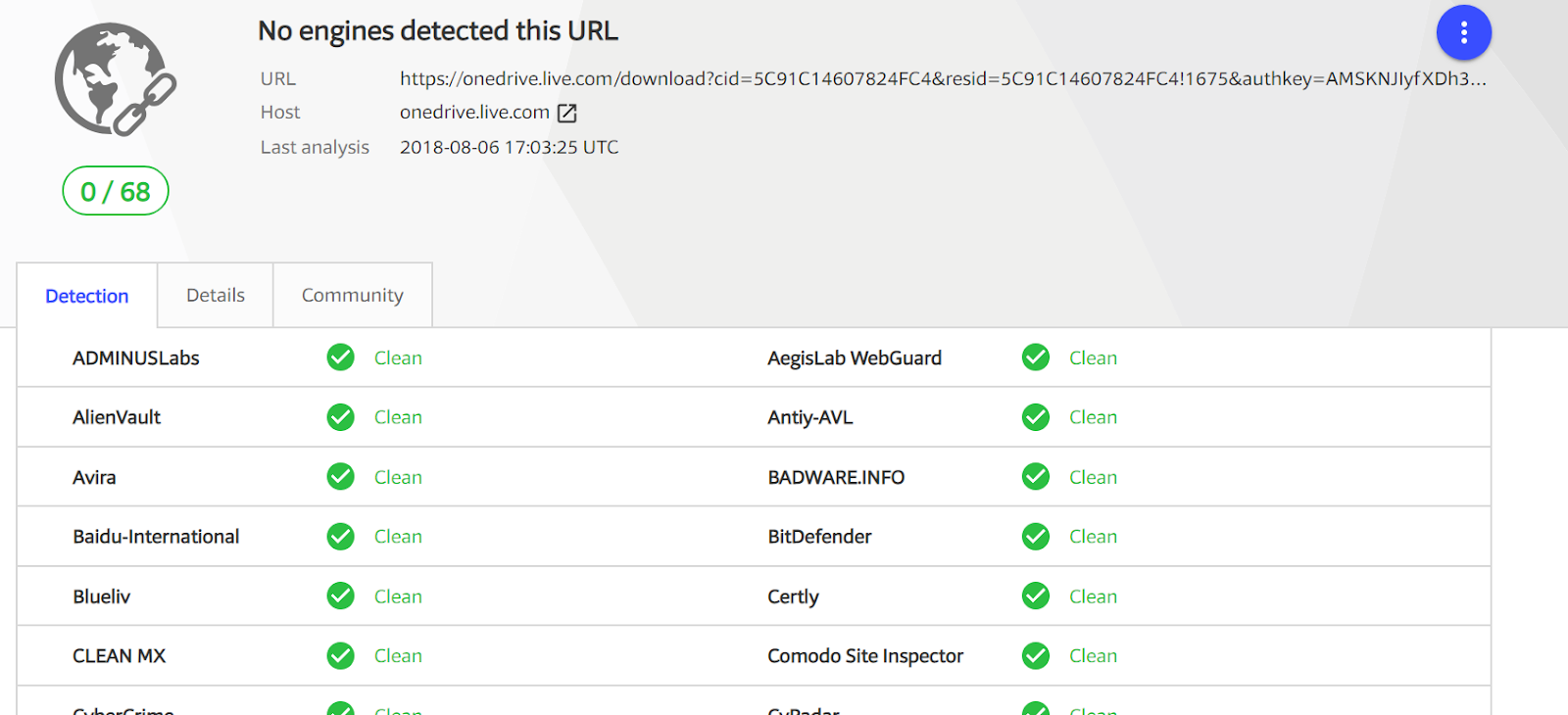Select the Detection tab
Image resolution: width=1568 pixels, height=715 pixels.
pos(87,296)
